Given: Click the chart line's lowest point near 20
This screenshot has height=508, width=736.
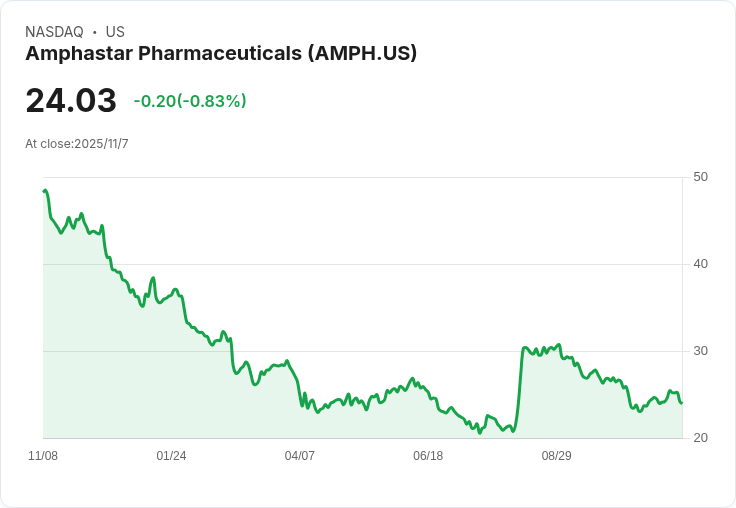Looking at the screenshot, I should pos(480,432).
